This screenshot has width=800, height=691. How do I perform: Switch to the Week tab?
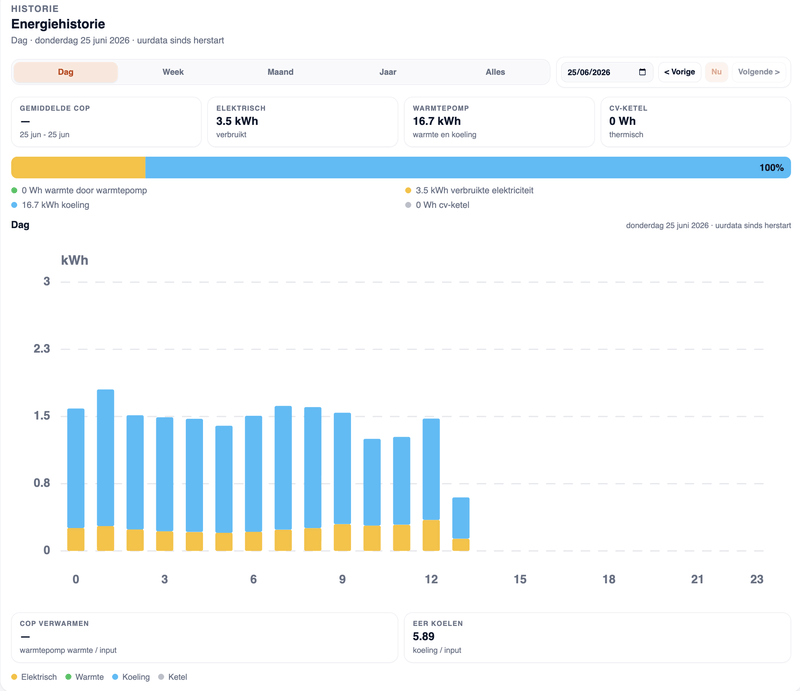[173, 72]
